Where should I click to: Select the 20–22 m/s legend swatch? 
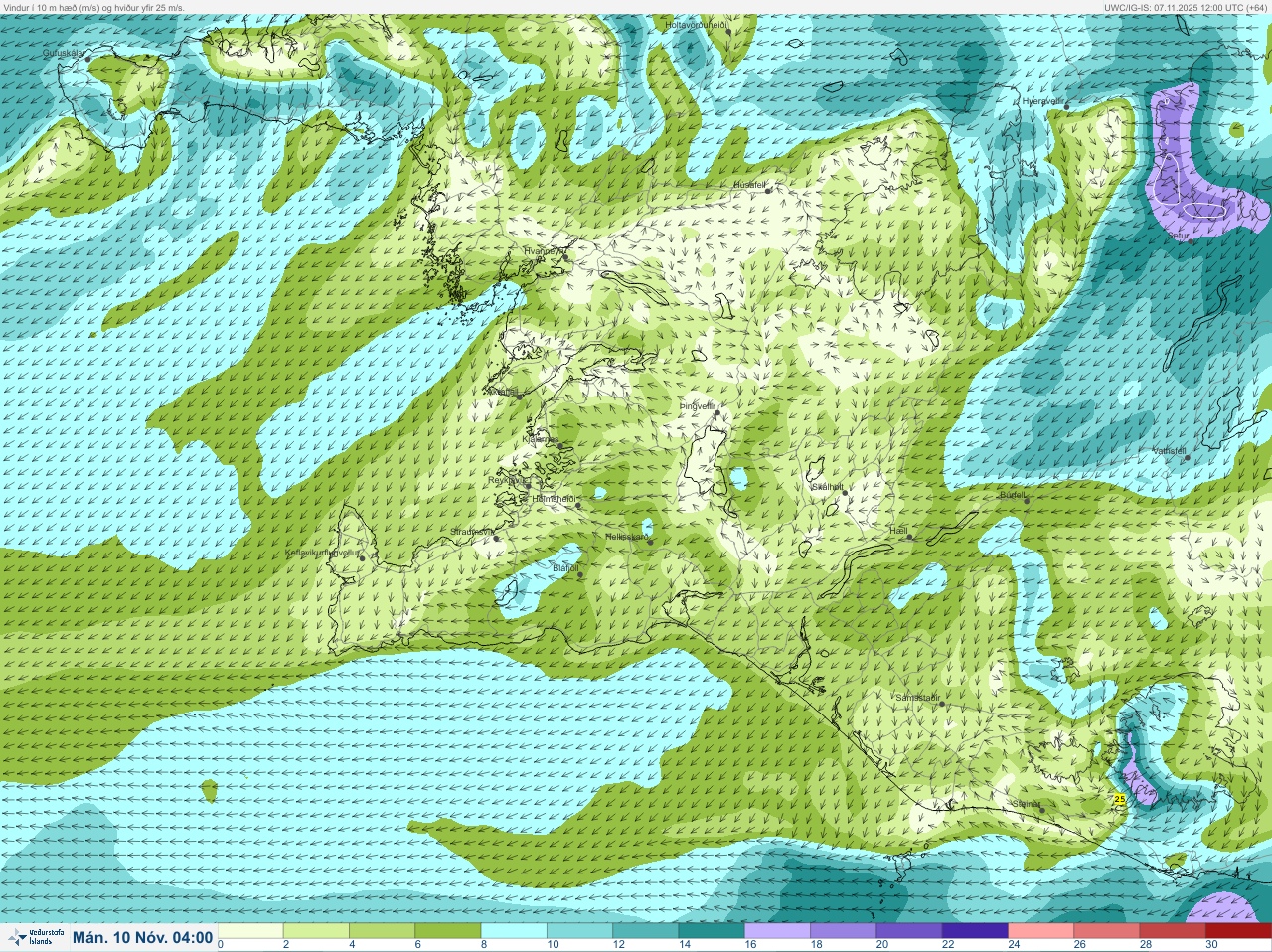click(909, 931)
